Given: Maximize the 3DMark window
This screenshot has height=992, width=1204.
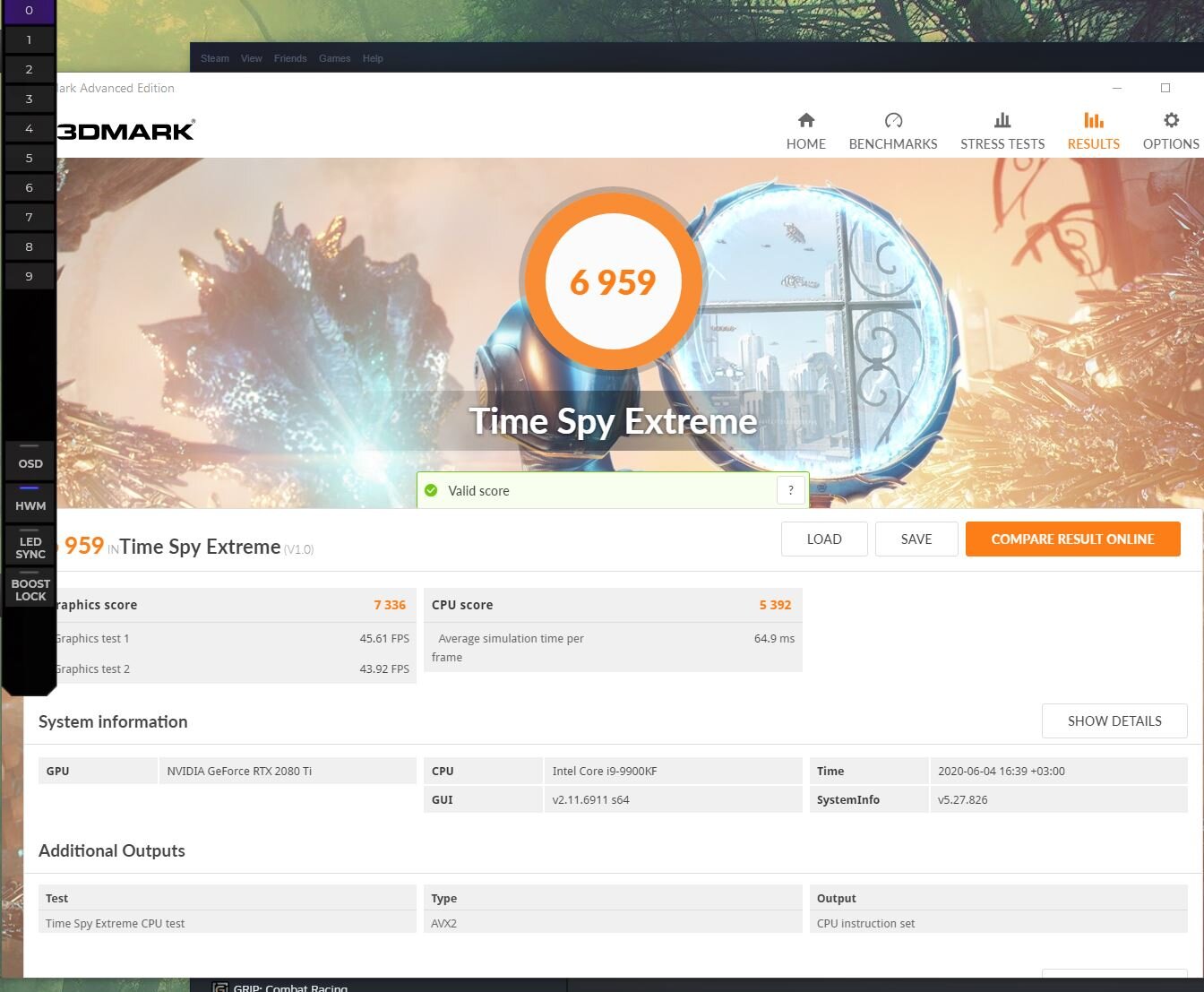Looking at the screenshot, I should point(1165,88).
